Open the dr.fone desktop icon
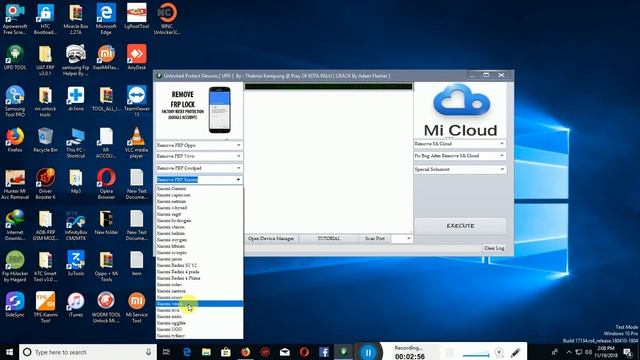 (76, 99)
